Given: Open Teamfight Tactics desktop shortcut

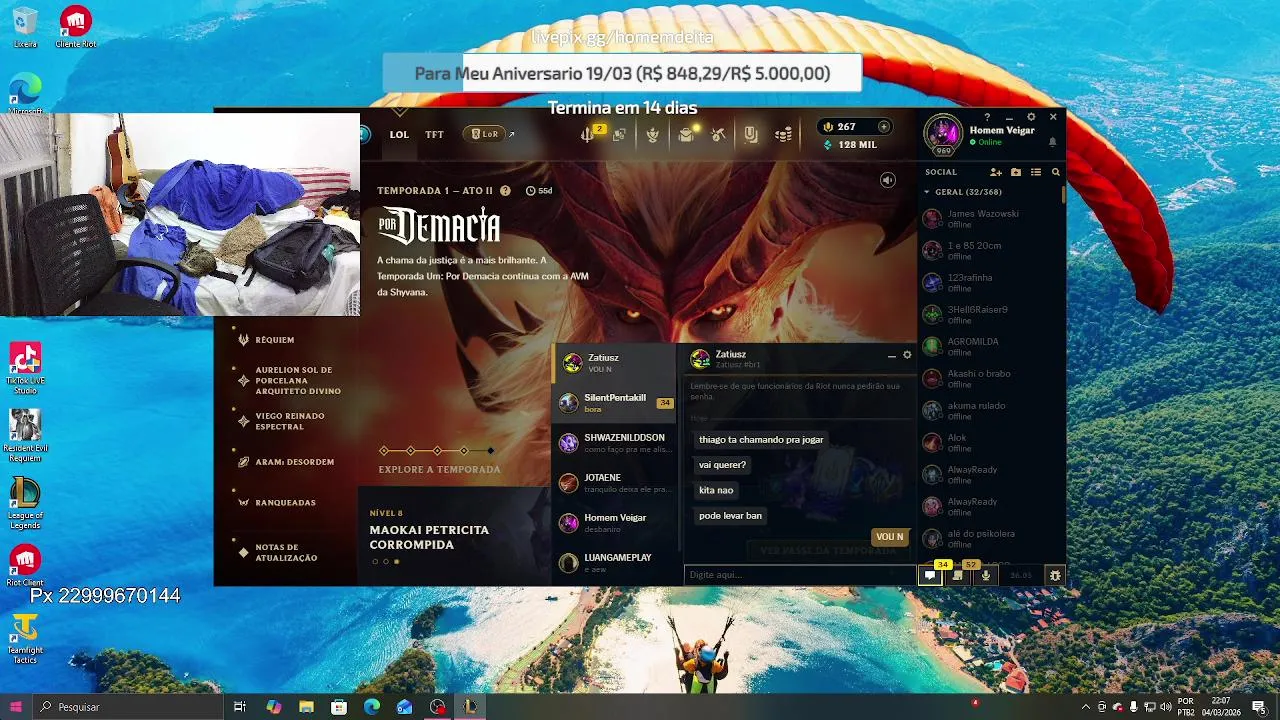Looking at the screenshot, I should [x=25, y=639].
